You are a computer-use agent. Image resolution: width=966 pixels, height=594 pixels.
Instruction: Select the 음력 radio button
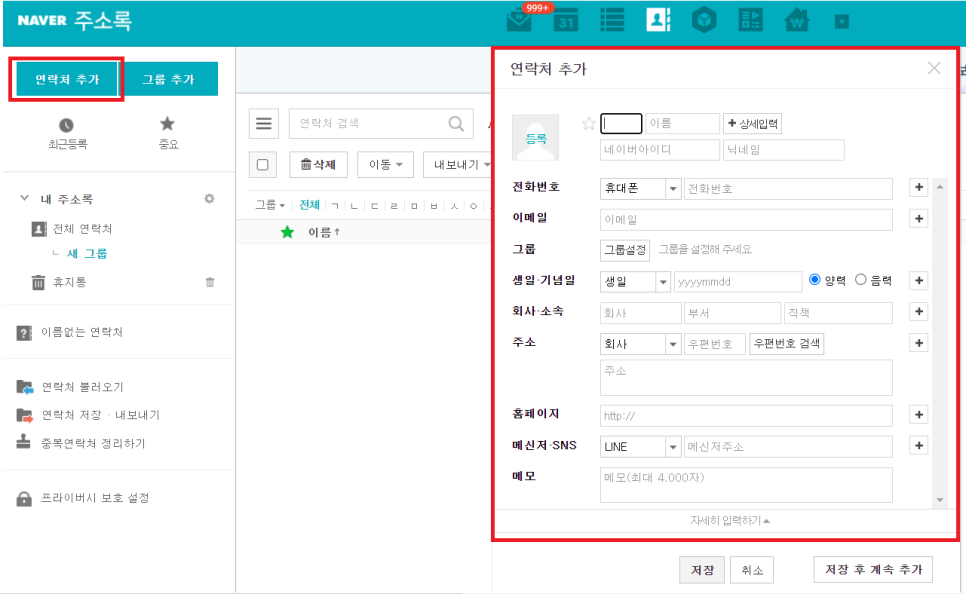(861, 280)
